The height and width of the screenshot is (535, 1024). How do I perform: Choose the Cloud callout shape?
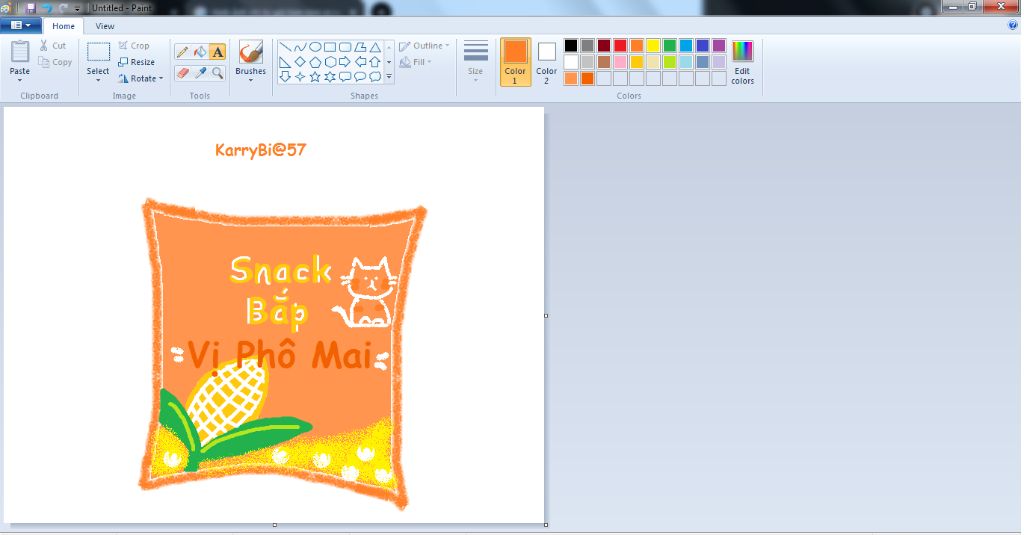coord(375,76)
